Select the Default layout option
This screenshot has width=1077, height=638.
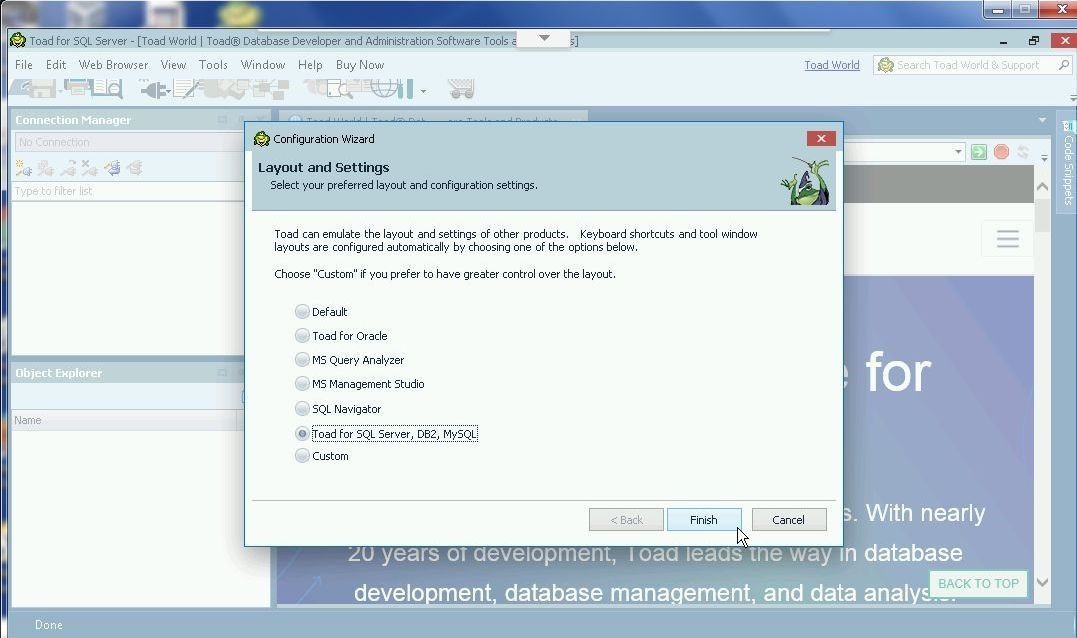321,312
